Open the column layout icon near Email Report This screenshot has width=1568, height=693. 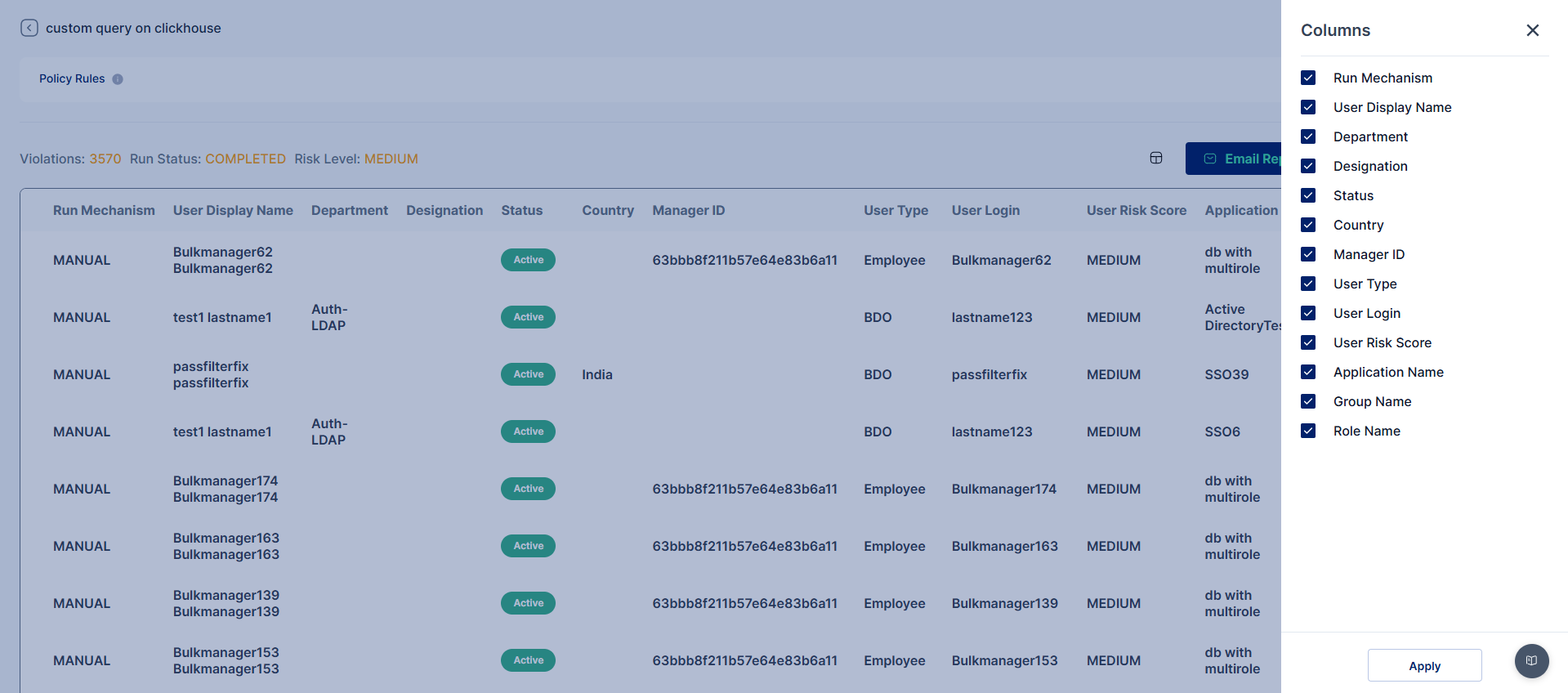coord(1155,159)
